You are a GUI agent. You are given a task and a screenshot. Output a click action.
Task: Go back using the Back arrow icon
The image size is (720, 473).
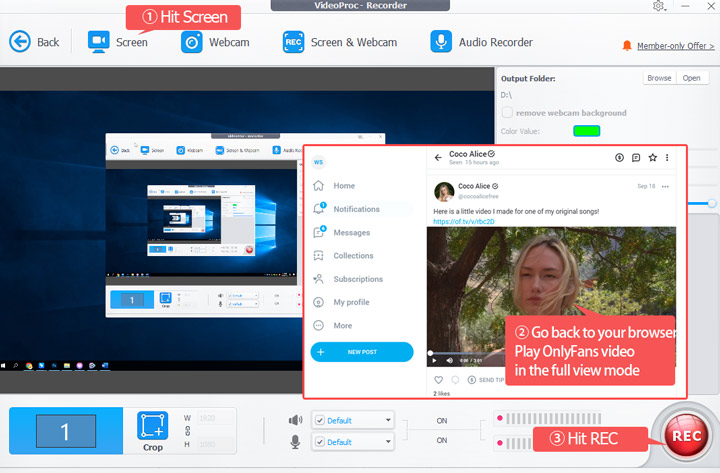(x=20, y=42)
